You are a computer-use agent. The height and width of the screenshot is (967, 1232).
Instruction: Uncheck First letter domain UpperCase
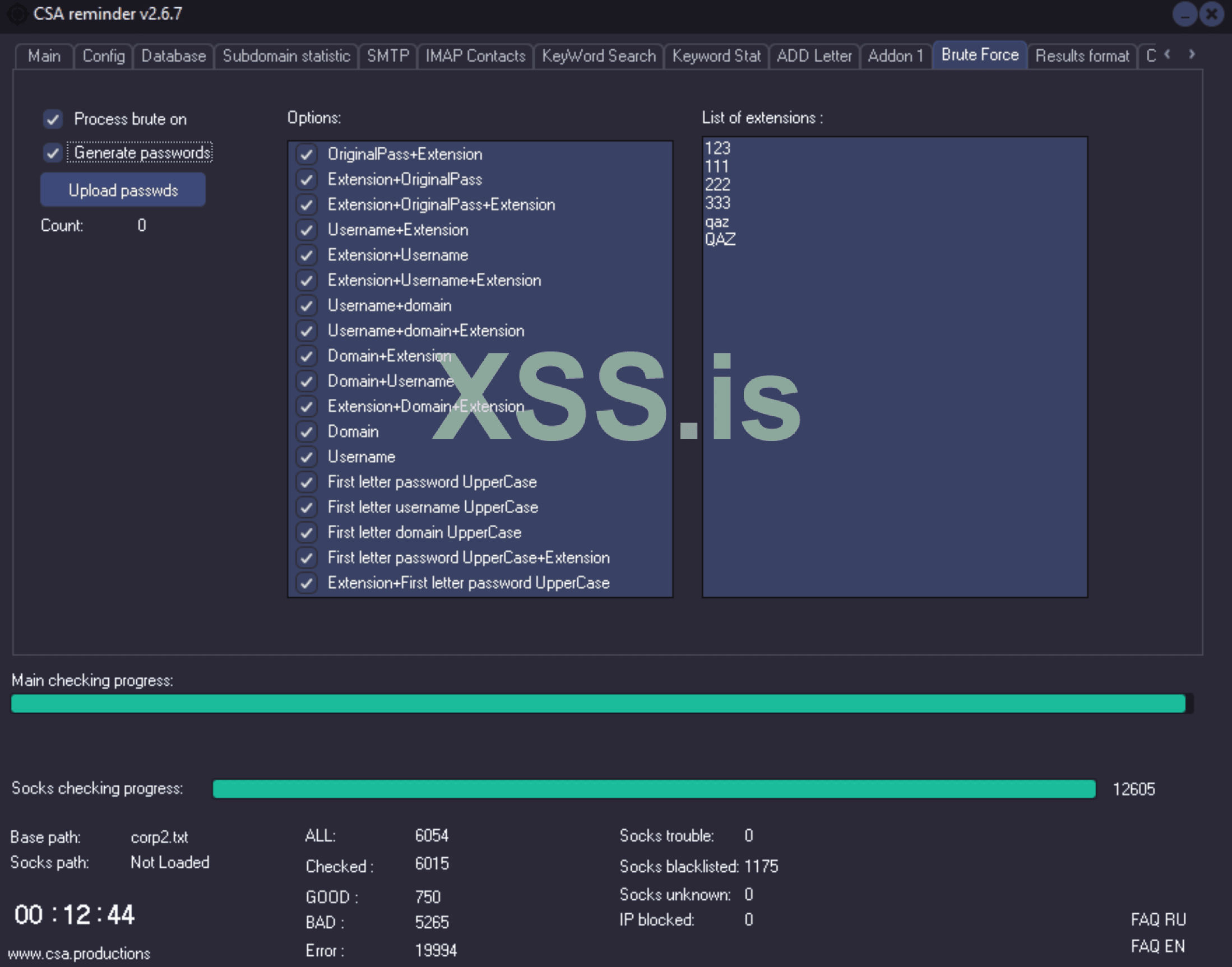[307, 533]
